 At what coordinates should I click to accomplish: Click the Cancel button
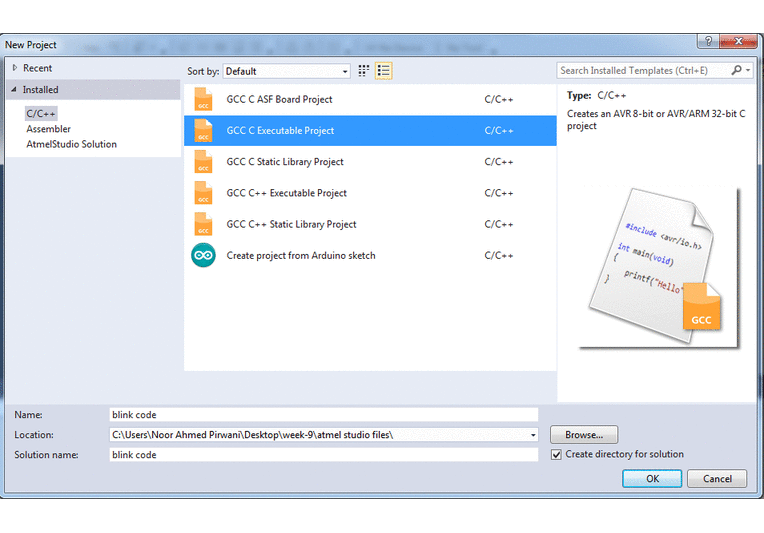[717, 479]
